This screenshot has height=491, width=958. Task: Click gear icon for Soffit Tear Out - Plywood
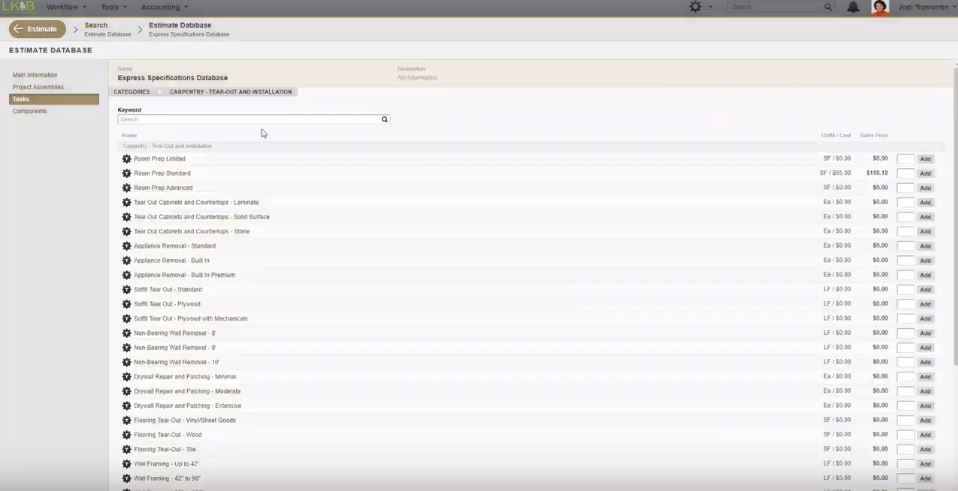coord(127,304)
